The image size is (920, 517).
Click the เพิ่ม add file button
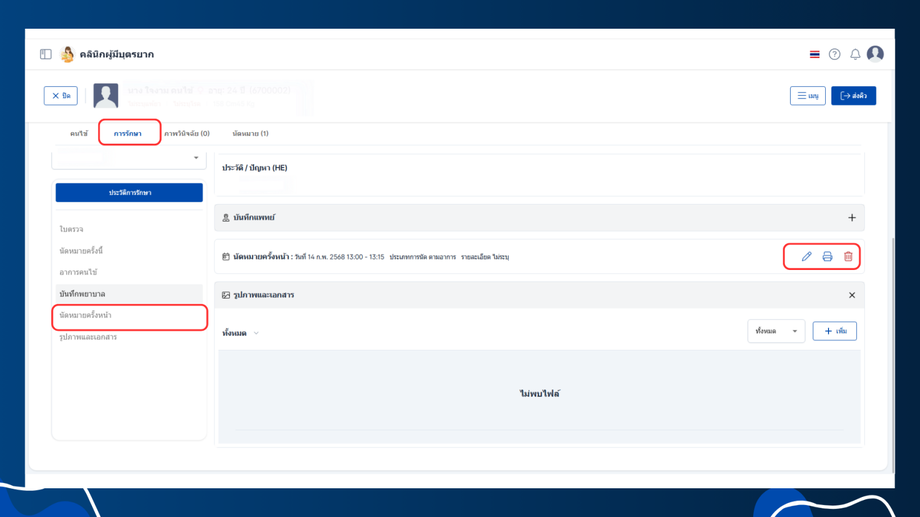834,331
